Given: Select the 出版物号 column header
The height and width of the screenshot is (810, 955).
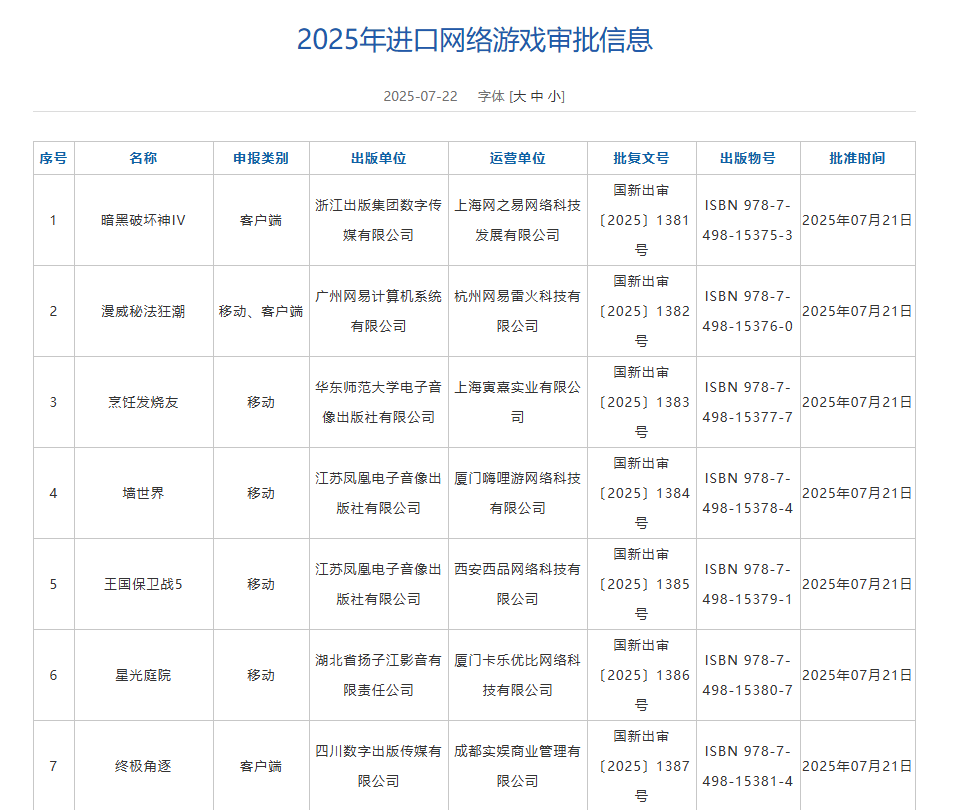Looking at the screenshot, I should [x=747, y=158].
